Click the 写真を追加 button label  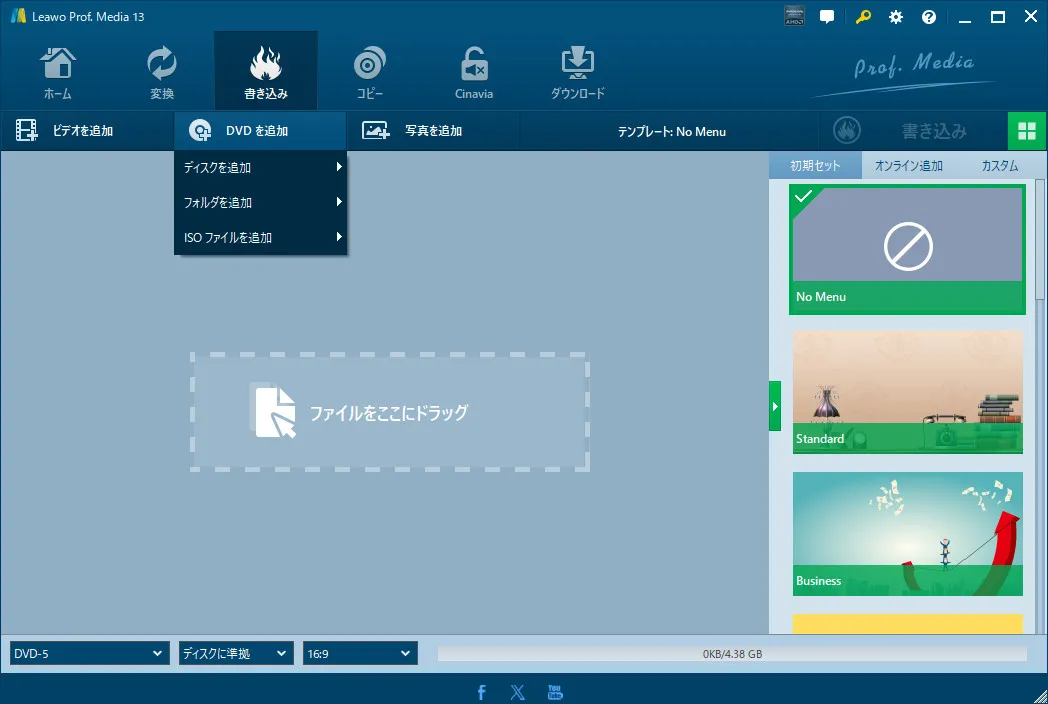click(x=434, y=131)
